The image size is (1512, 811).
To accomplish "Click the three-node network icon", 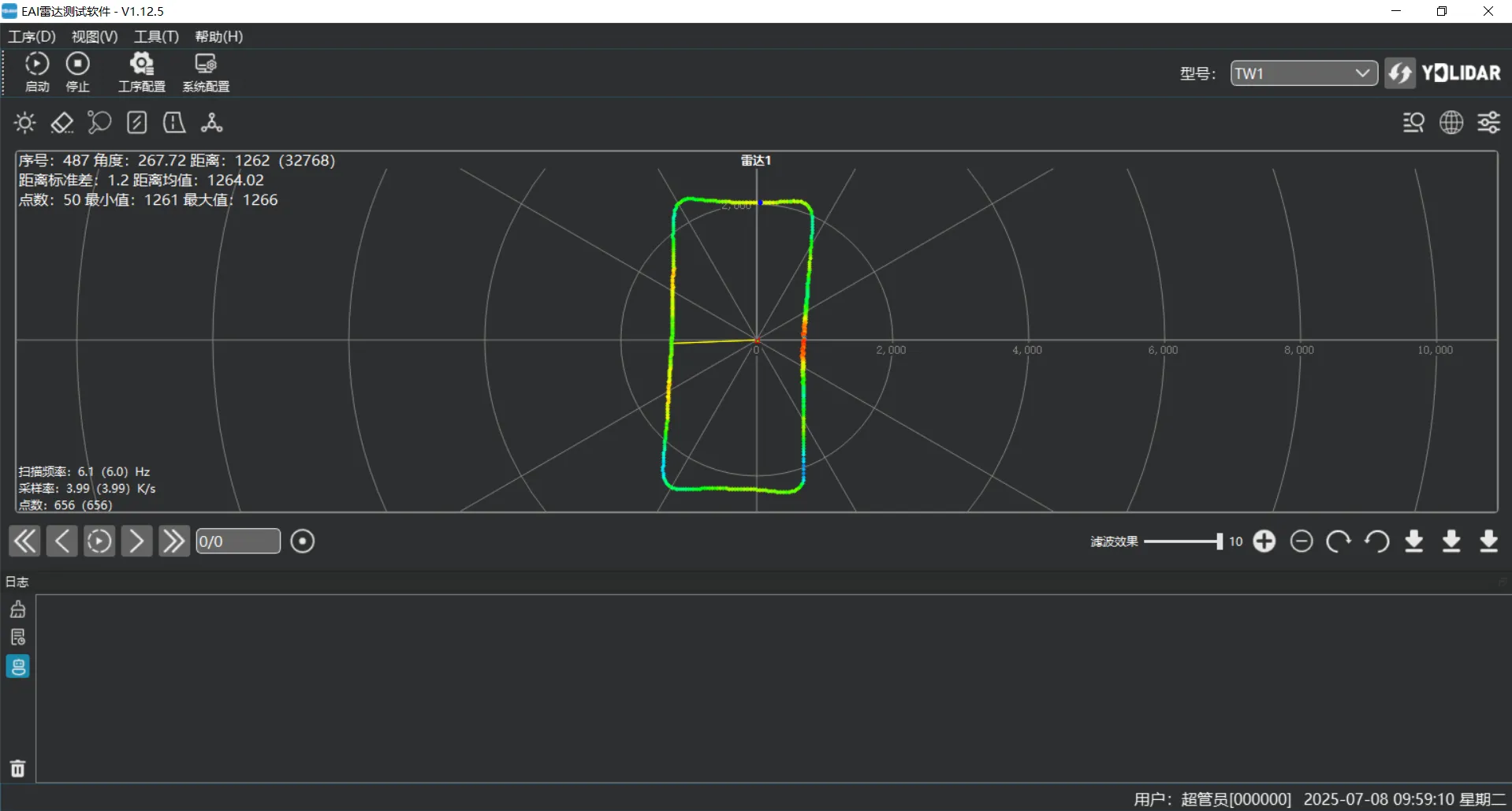I will (x=211, y=123).
